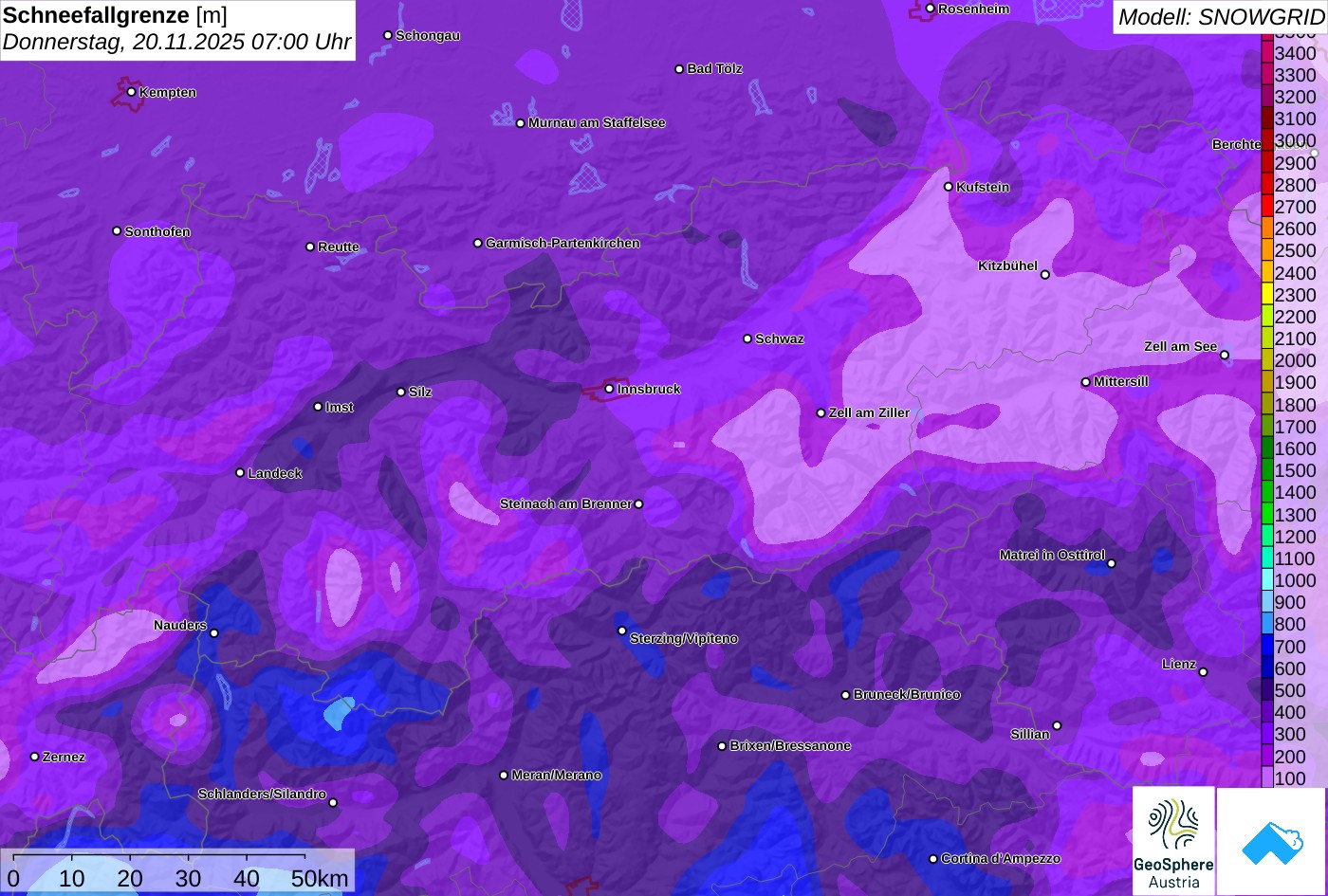Click the blue mountain-cloud logo
This screenshot has width=1328, height=896.
1272,841
